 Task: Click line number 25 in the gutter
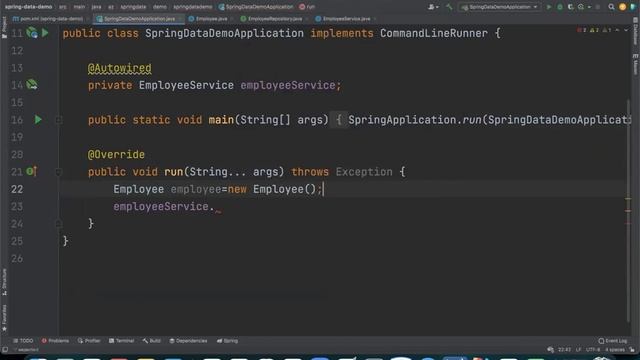[x=17, y=241]
